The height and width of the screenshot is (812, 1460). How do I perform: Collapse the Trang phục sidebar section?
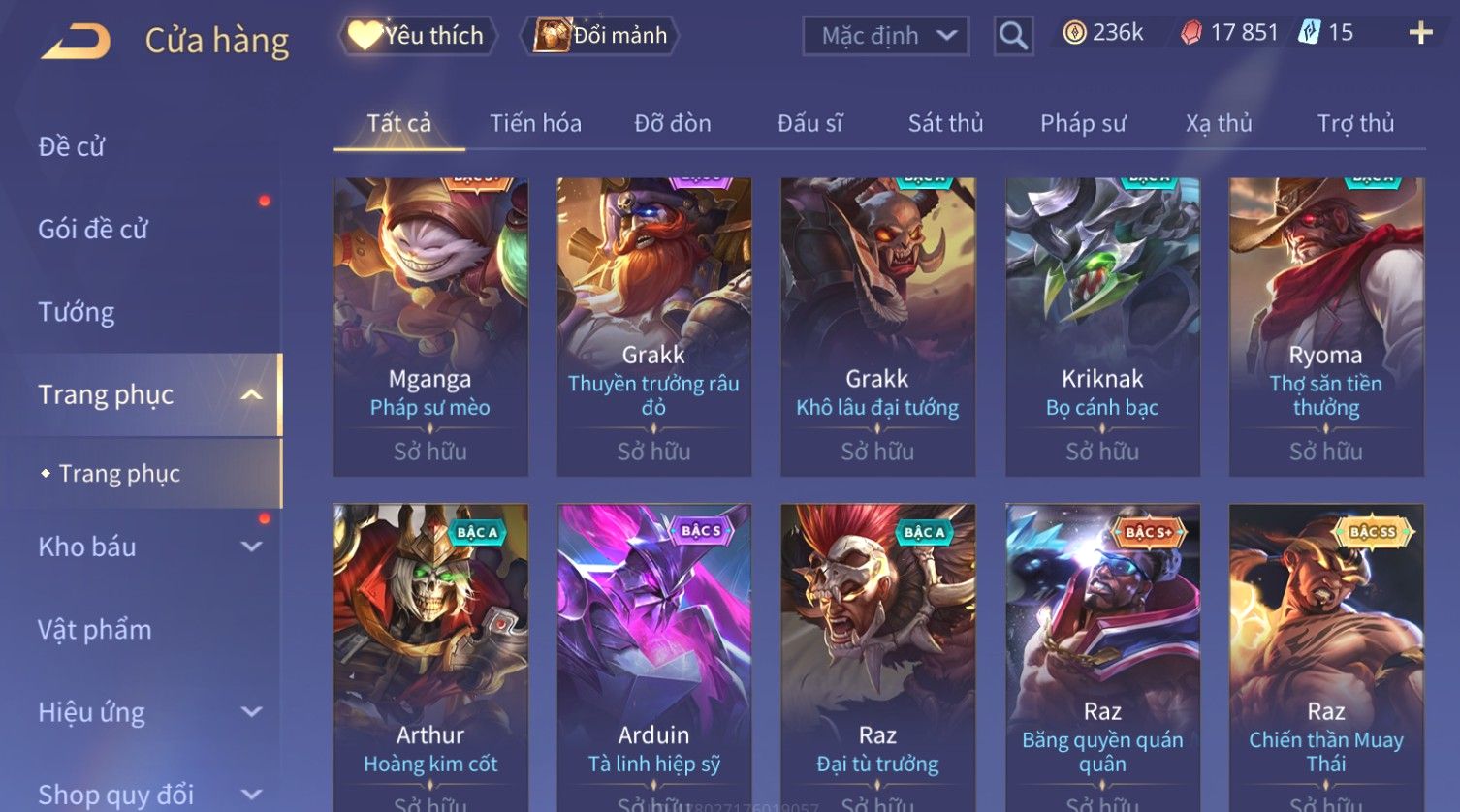tap(251, 394)
